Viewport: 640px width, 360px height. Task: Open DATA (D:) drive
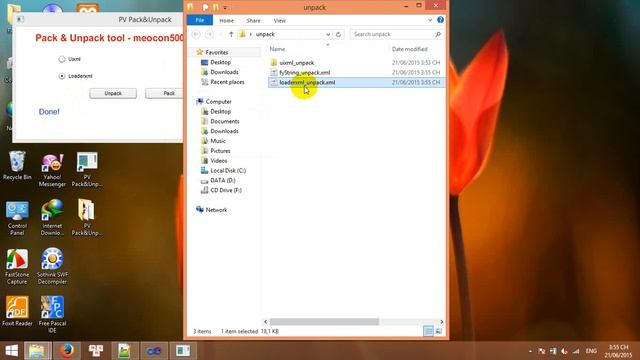pyautogui.click(x=222, y=180)
